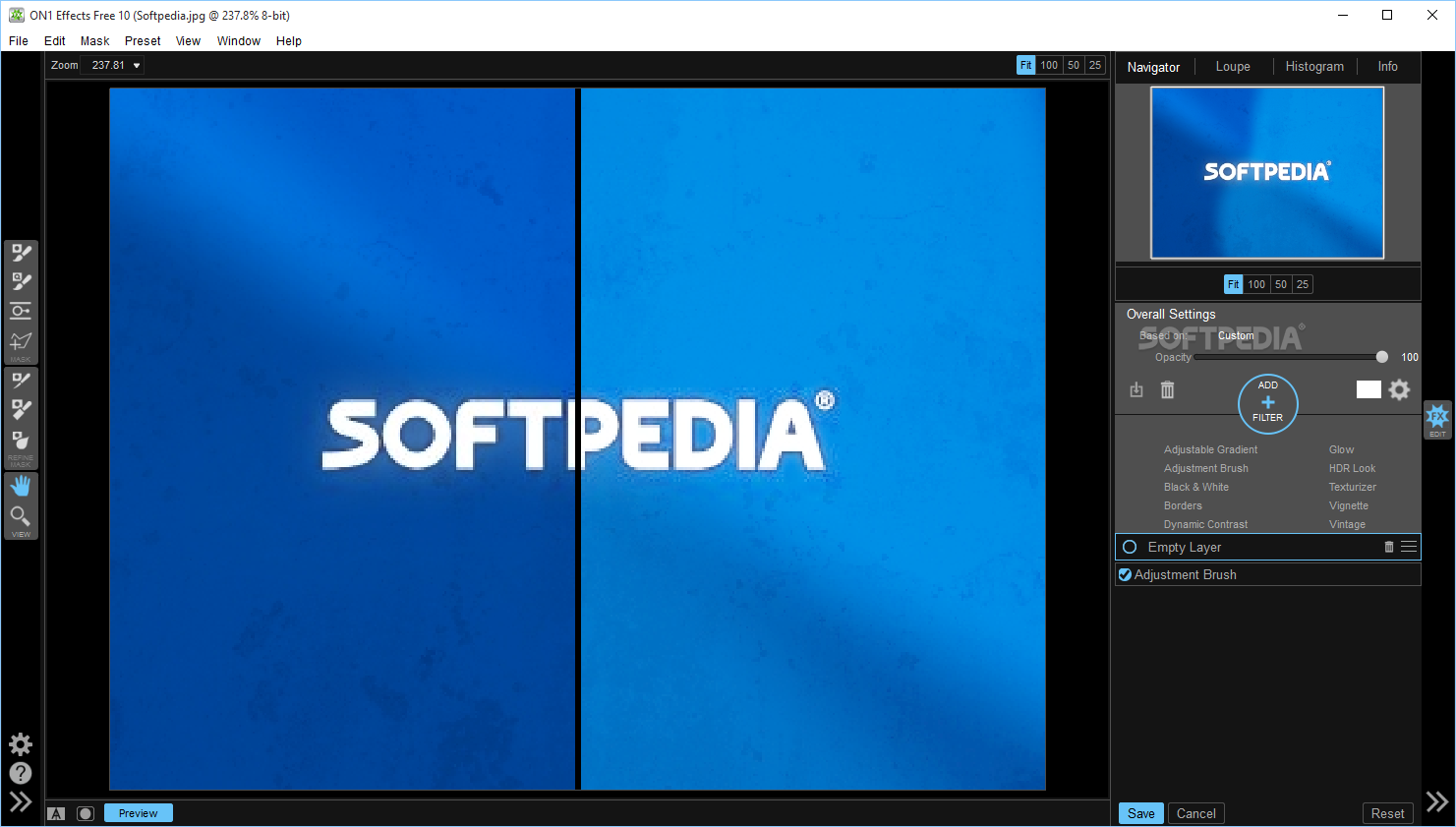Select the Hand pan tool

21,486
